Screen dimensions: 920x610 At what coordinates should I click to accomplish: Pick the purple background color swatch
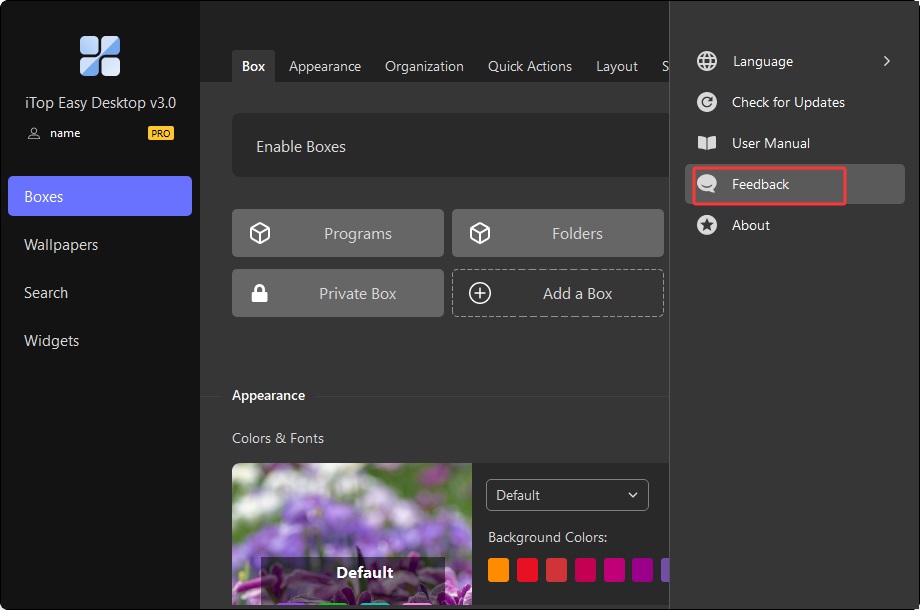(x=643, y=570)
